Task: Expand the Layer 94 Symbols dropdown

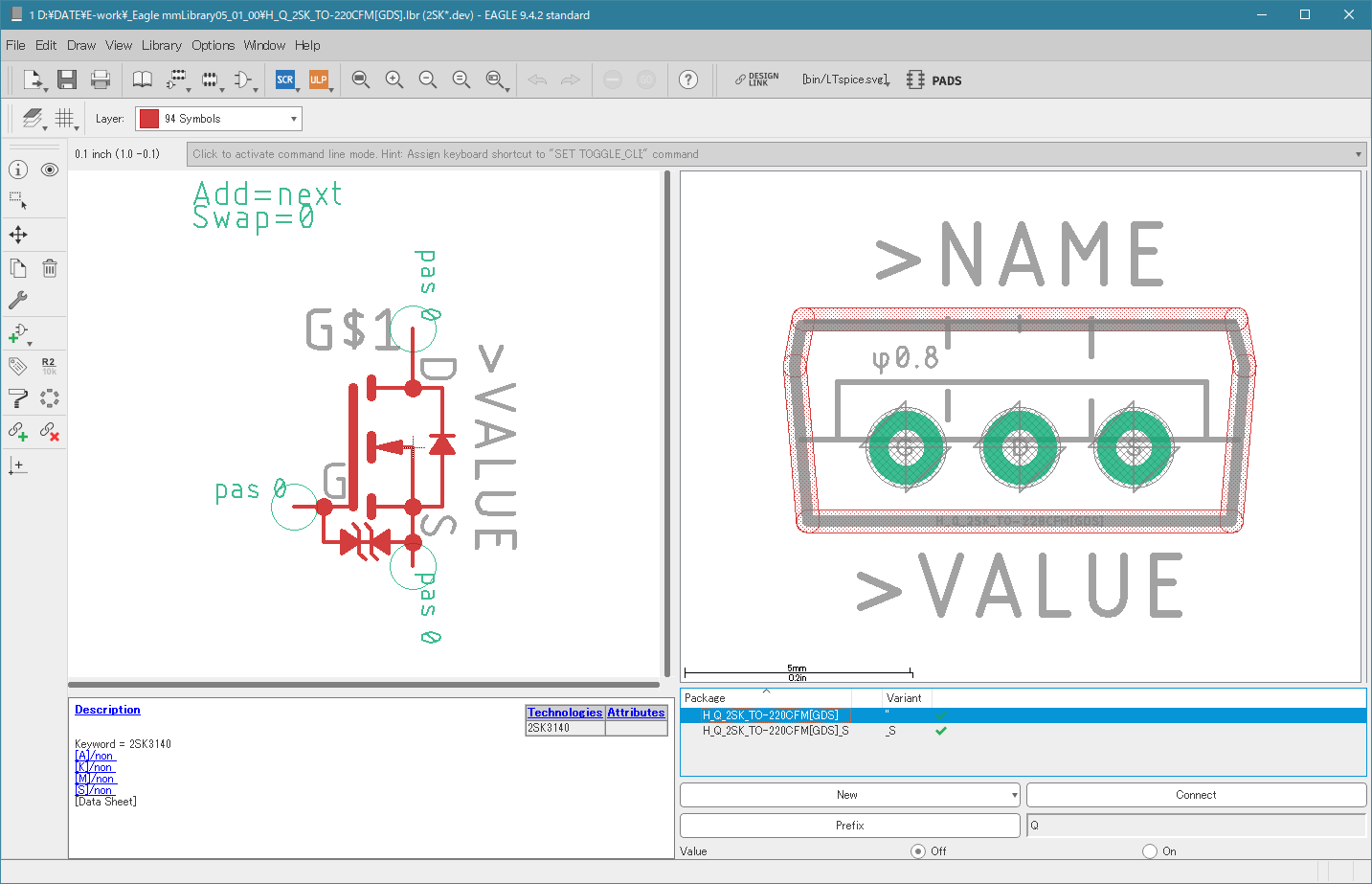Action: (x=293, y=119)
